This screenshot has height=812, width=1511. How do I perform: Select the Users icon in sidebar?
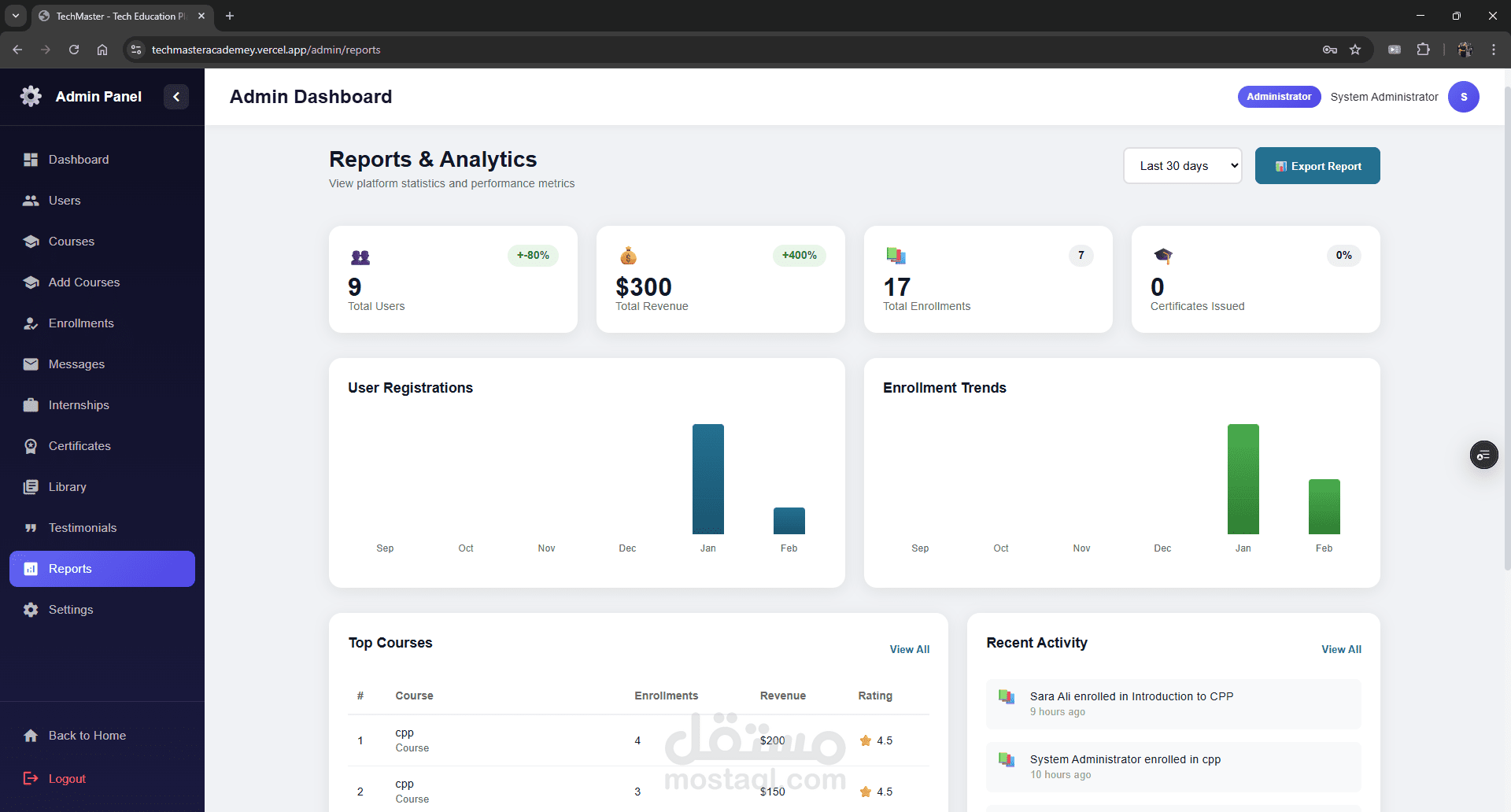tap(31, 201)
